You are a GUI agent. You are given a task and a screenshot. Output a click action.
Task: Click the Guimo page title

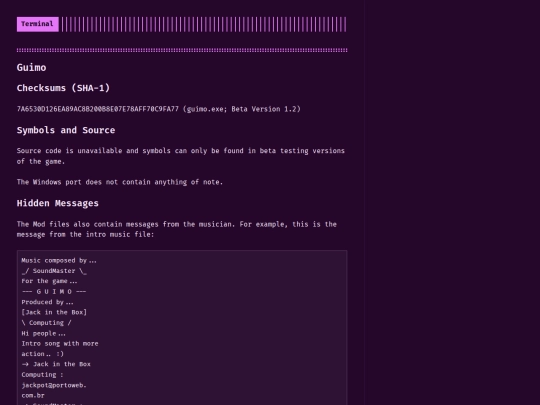(x=31, y=68)
